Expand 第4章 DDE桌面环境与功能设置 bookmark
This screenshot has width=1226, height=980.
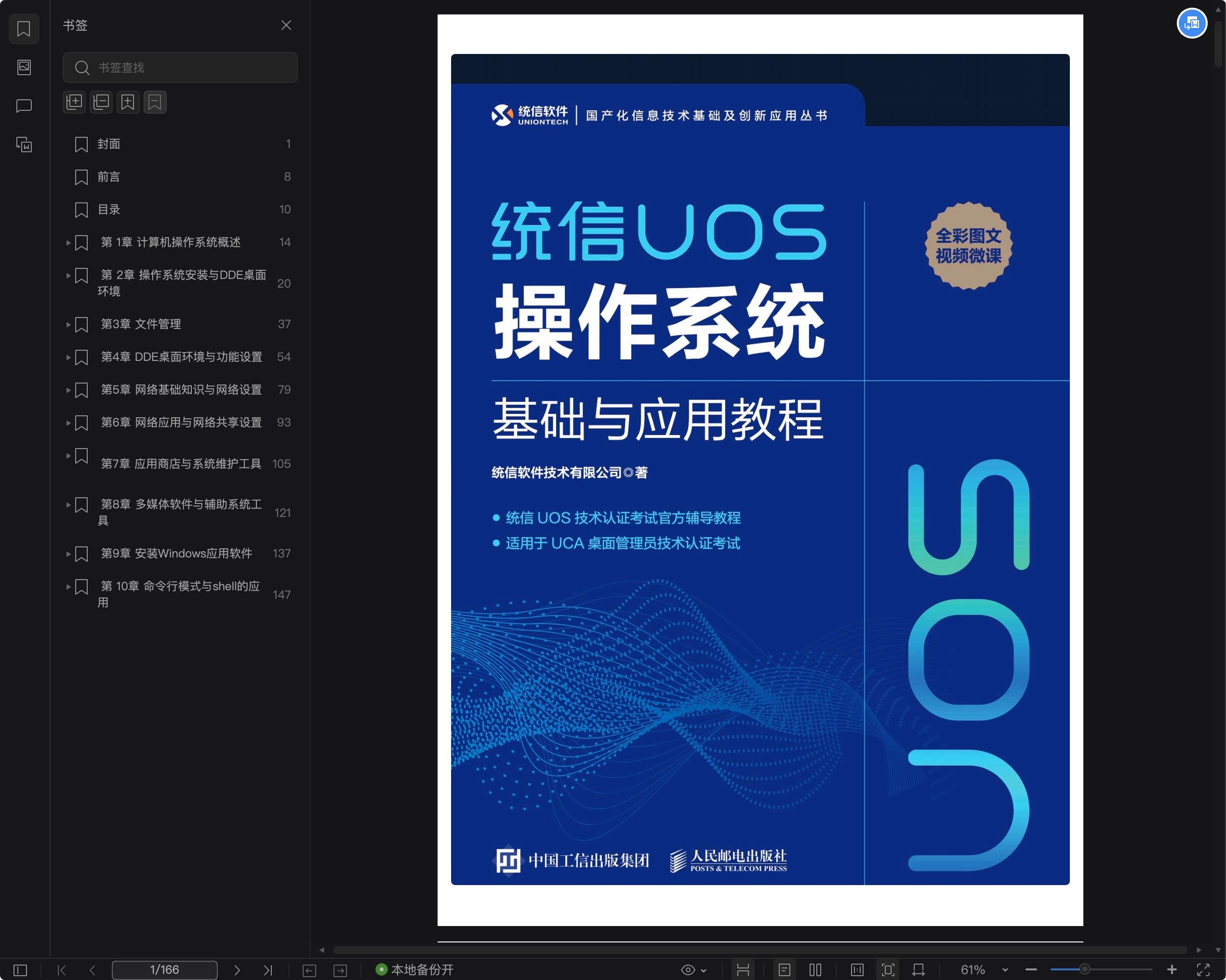click(x=68, y=358)
